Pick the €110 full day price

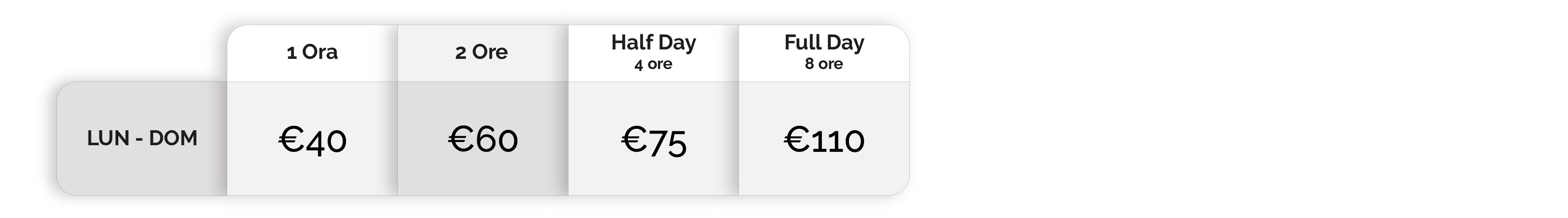click(824, 139)
